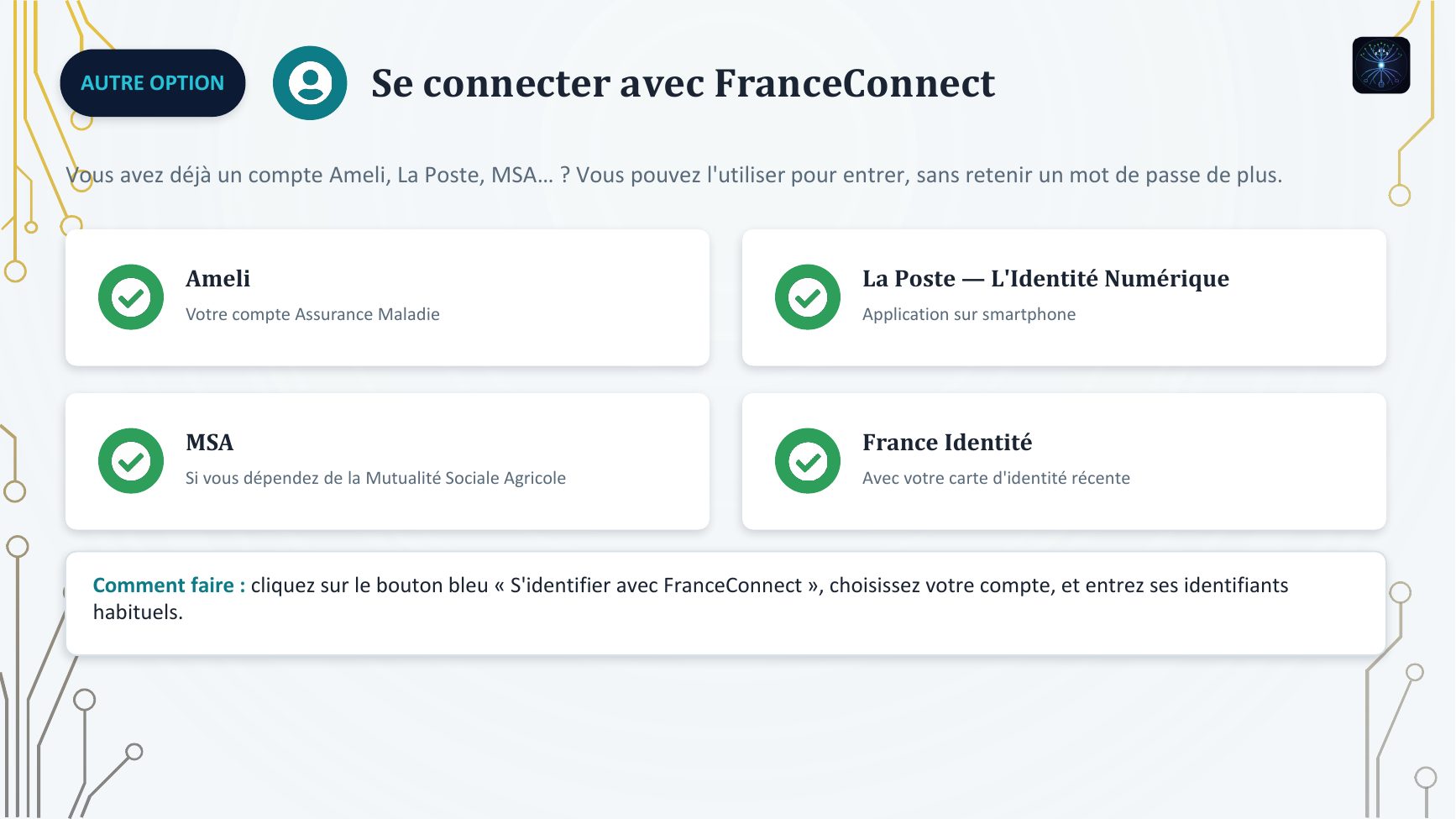1456x819 pixels.
Task: Click "Votre compte Assurance Maladie" subtitle
Action: point(312,314)
